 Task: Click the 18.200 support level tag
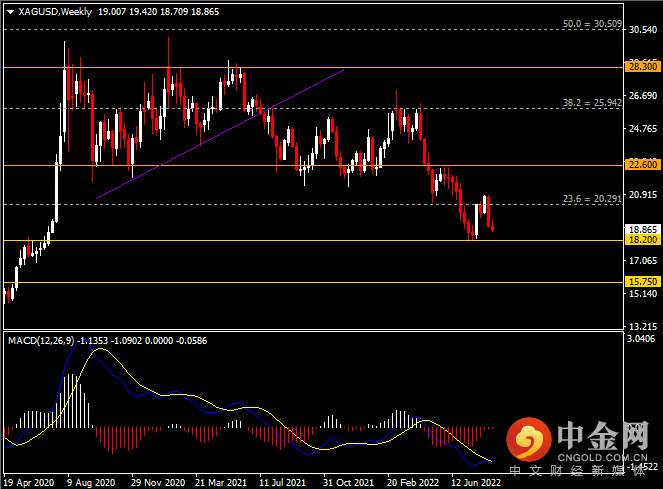point(640,240)
